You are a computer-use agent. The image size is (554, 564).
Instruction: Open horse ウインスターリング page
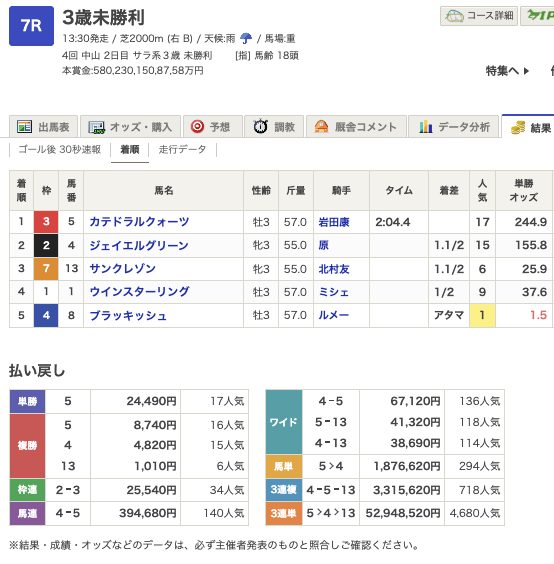coord(139,291)
